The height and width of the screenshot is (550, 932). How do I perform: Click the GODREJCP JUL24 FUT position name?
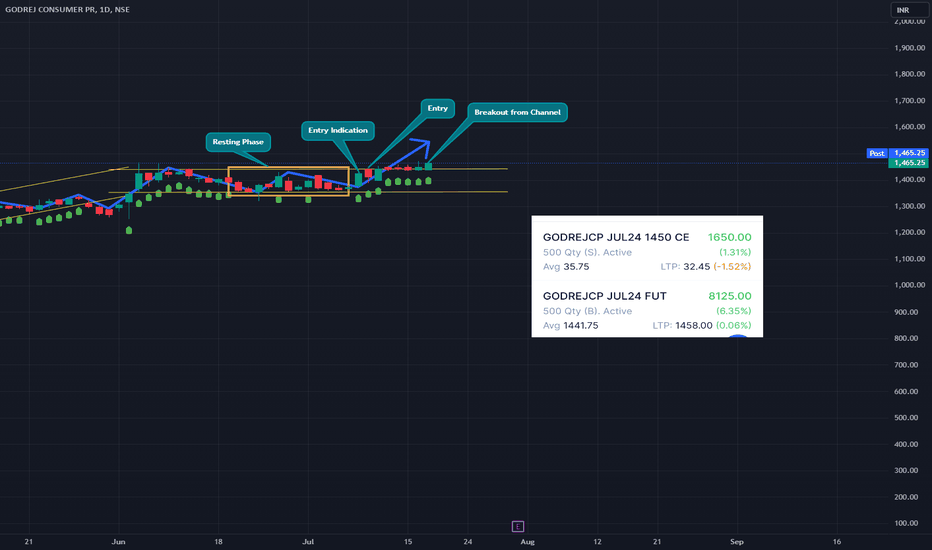pos(604,296)
